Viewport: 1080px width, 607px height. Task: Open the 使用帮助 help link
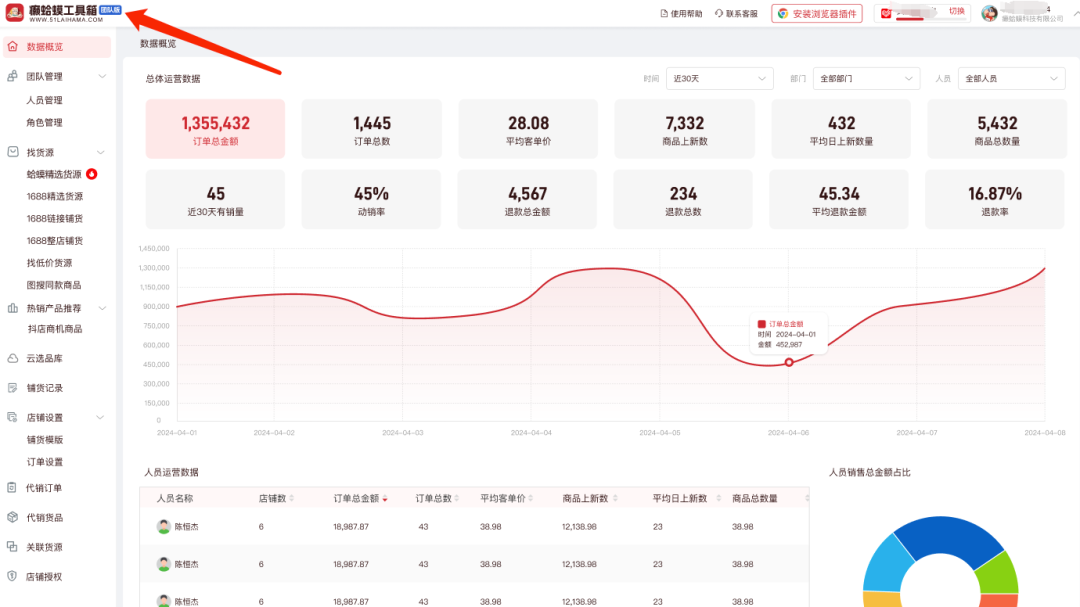coord(681,14)
